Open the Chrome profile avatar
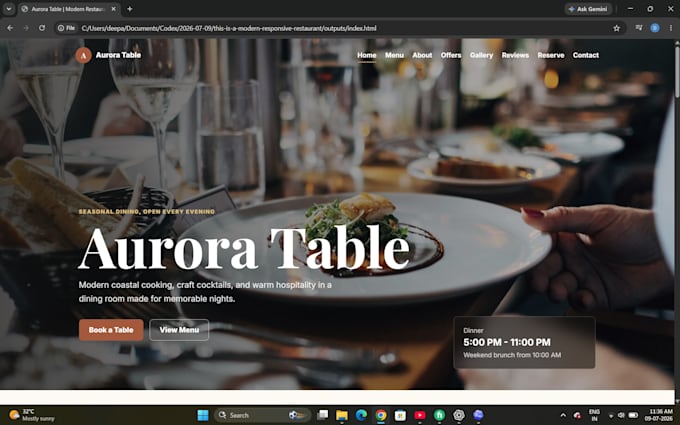The width and height of the screenshot is (680, 425). 655,28
